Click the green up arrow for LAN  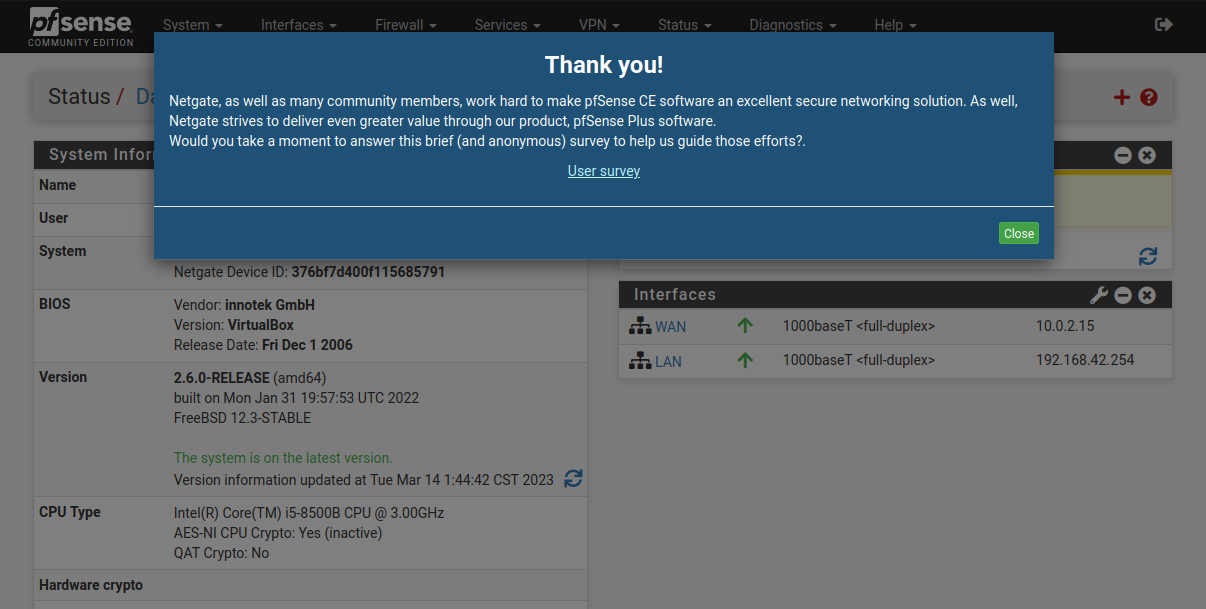(745, 360)
